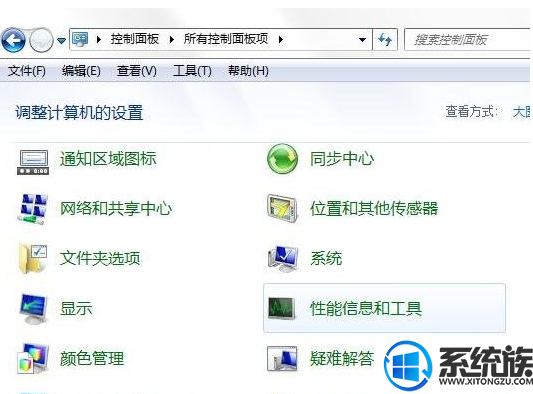Open the 同步中心 link
This screenshot has width=533, height=394.
click(x=342, y=159)
